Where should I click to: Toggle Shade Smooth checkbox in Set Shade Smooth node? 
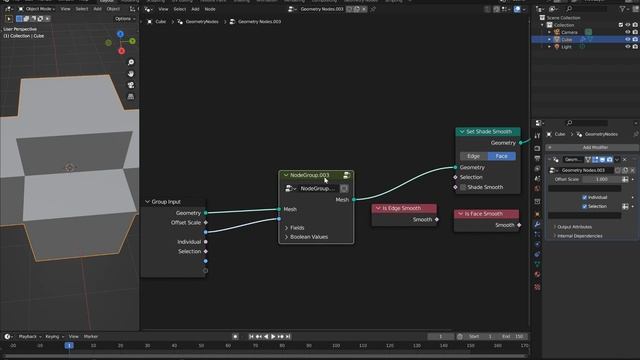(x=463, y=187)
